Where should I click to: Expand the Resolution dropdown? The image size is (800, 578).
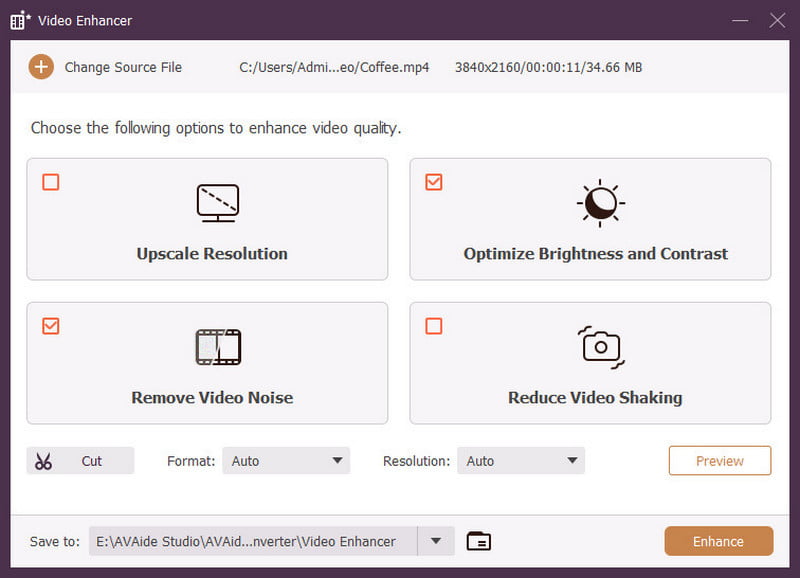click(x=520, y=461)
